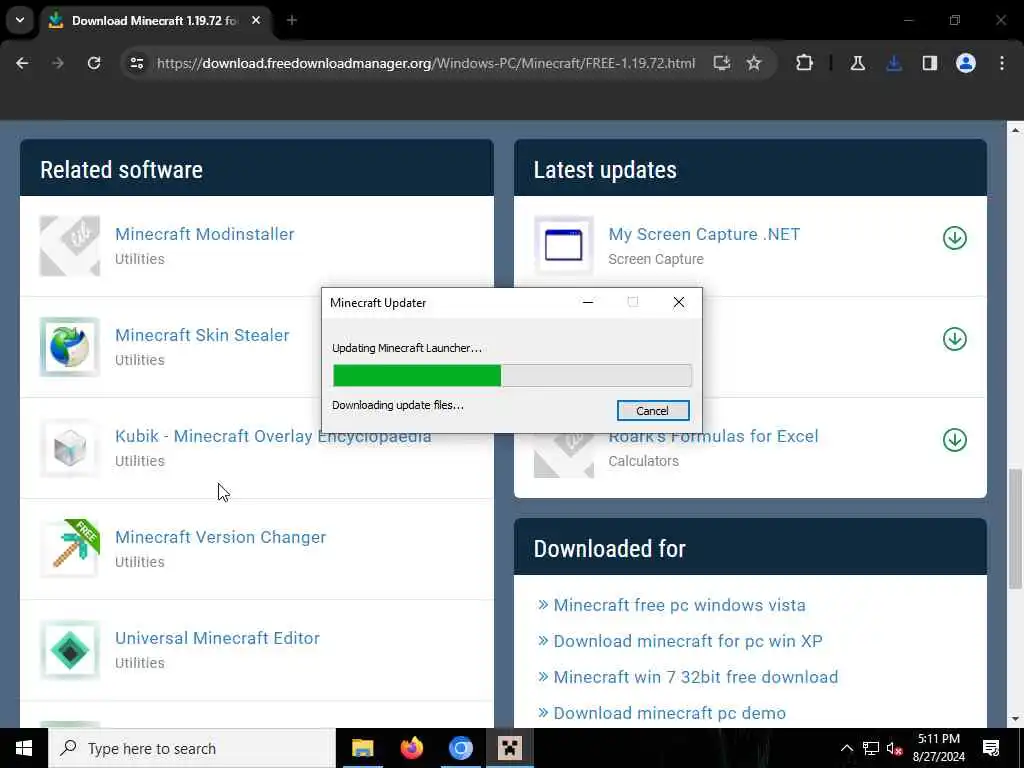1024x768 pixels.
Task: Cancel the Minecraft Updater download
Action: (x=652, y=411)
